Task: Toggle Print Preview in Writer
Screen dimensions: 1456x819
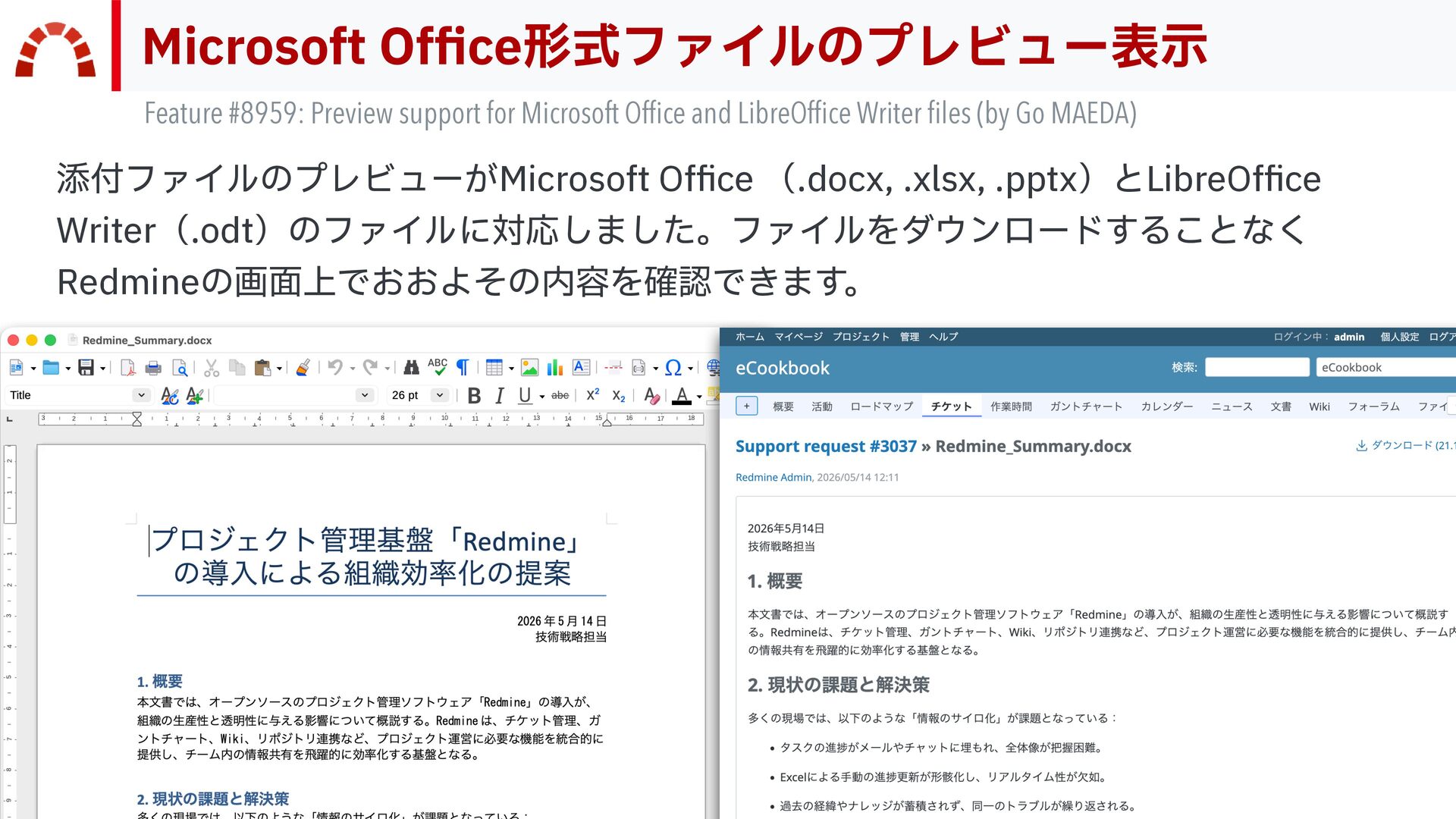Action: tap(180, 369)
